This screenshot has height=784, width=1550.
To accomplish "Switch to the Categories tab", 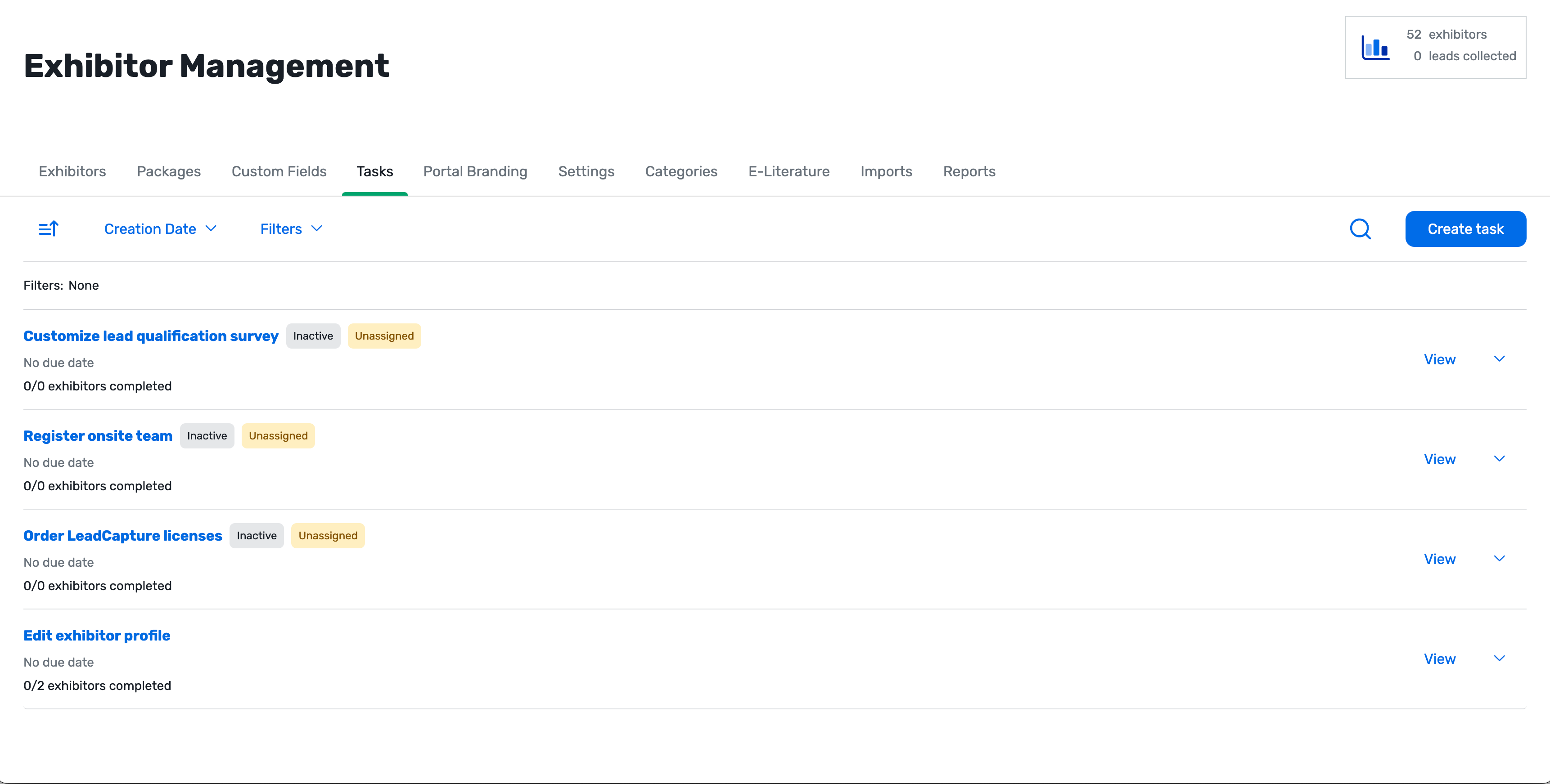I will tap(681, 171).
